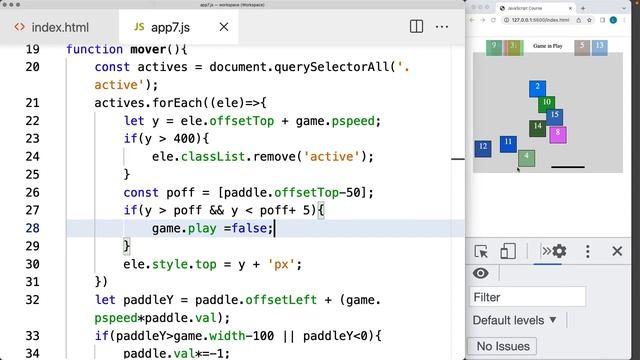Click the 'Game in Play' status text

coord(548,46)
